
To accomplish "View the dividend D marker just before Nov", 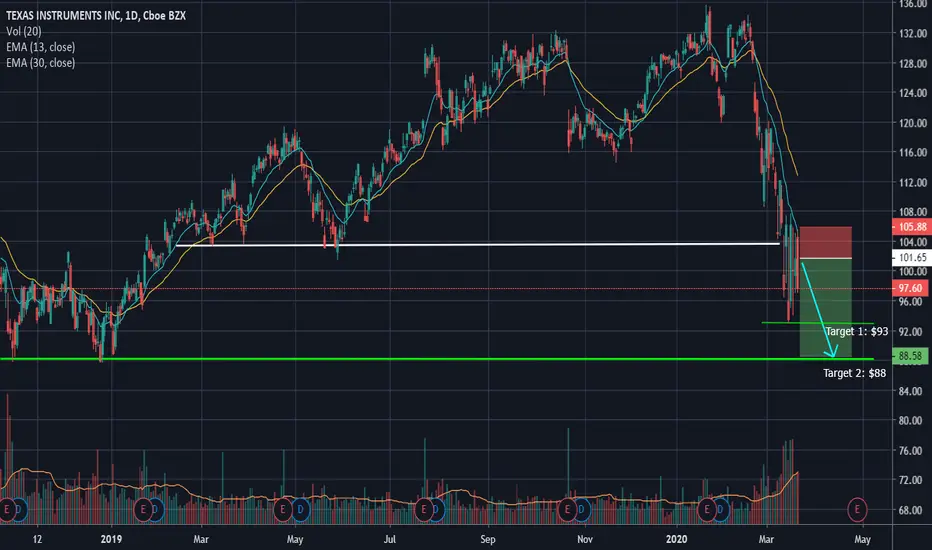I will point(581,510).
